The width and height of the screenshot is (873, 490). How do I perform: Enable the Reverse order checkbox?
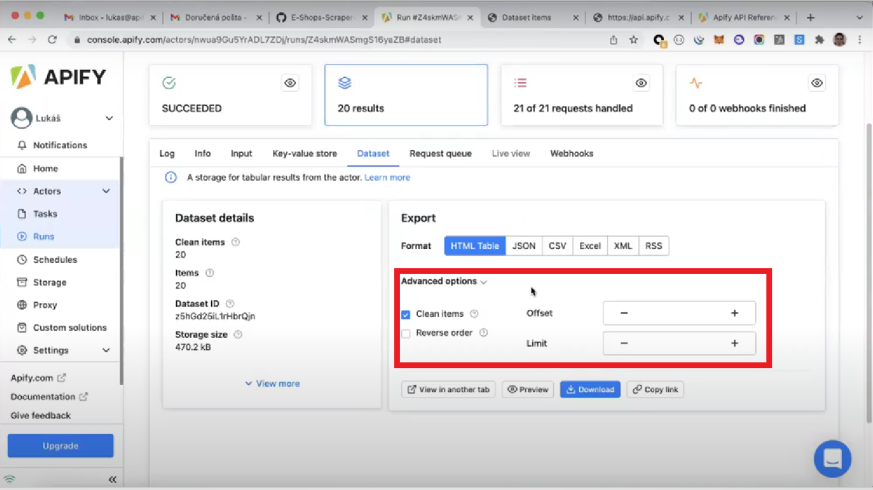pos(406,334)
